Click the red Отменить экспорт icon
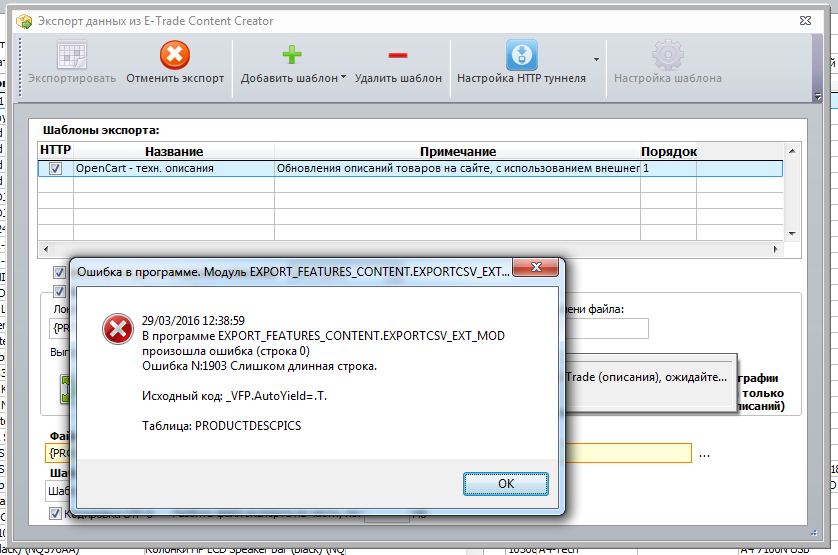This screenshot has height=555, width=838. 175,55
